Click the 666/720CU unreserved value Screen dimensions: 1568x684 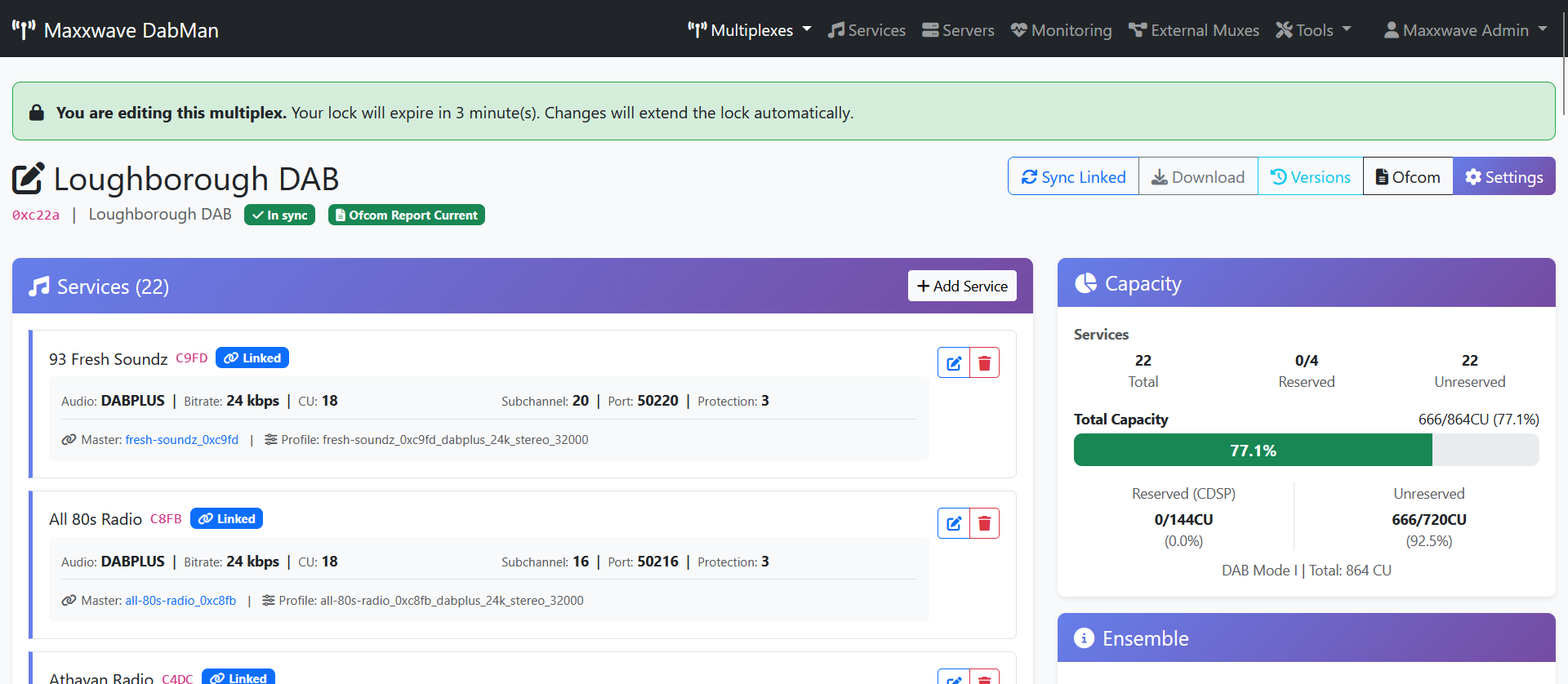(1429, 519)
